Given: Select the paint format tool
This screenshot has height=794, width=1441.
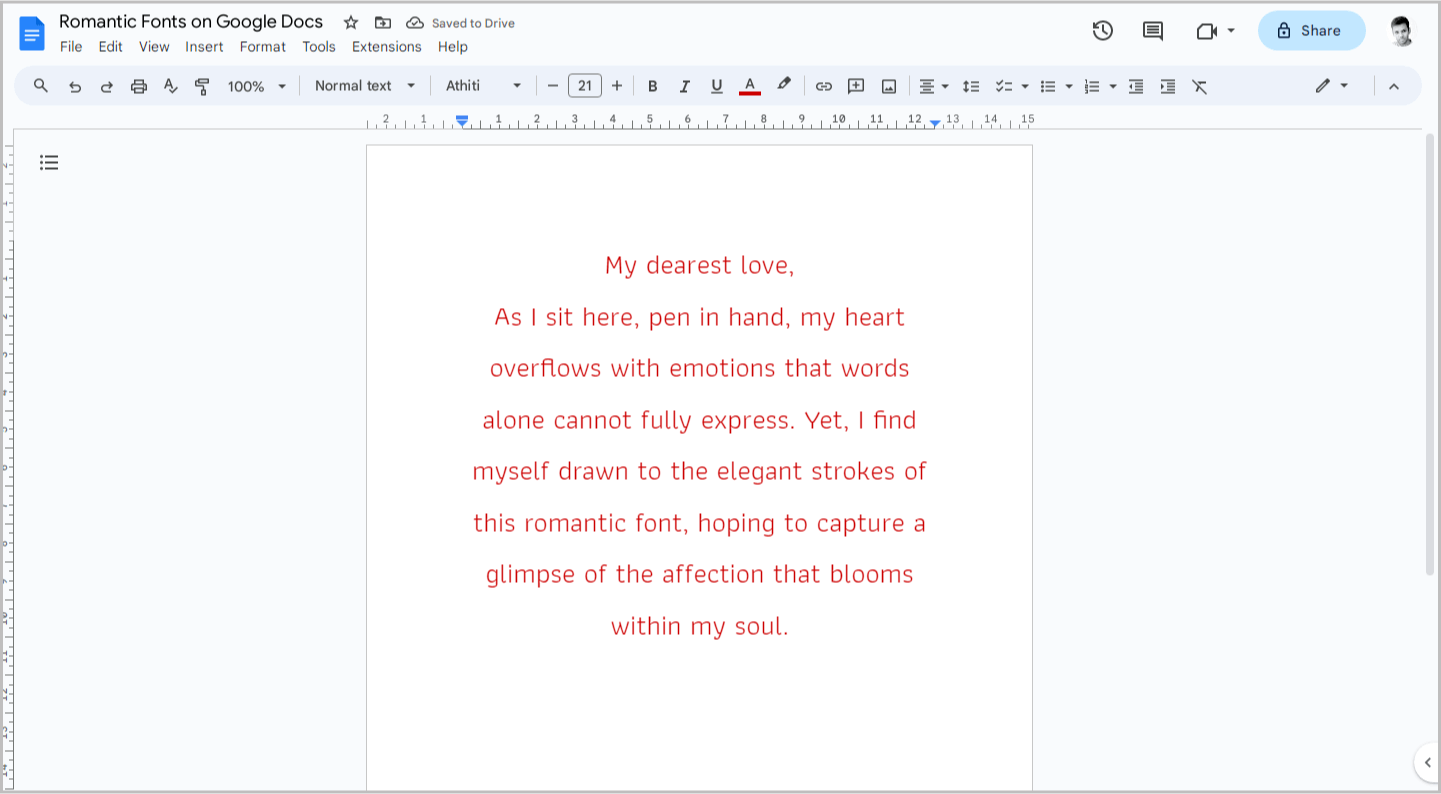Looking at the screenshot, I should pyautogui.click(x=202, y=86).
